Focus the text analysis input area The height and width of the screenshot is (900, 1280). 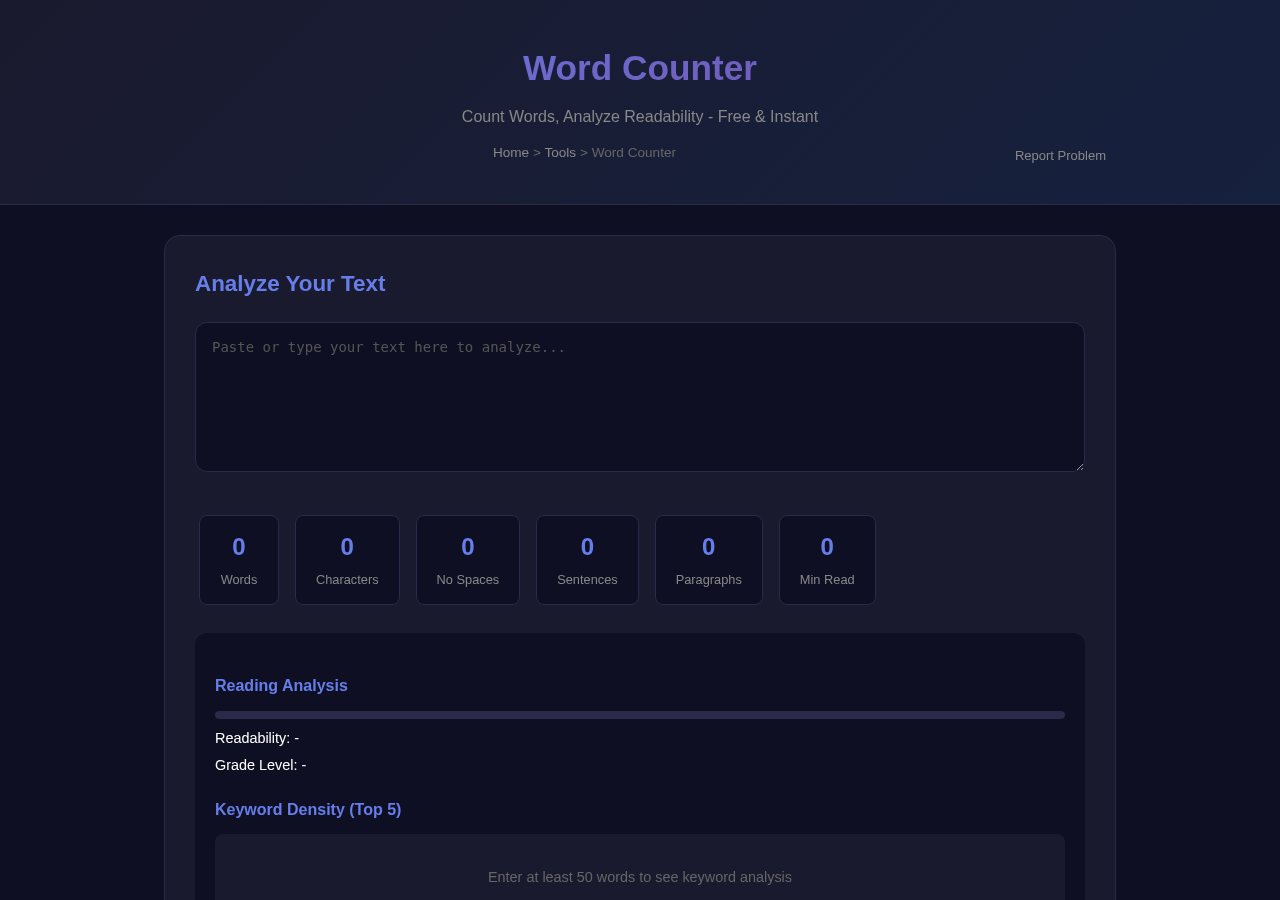point(640,397)
